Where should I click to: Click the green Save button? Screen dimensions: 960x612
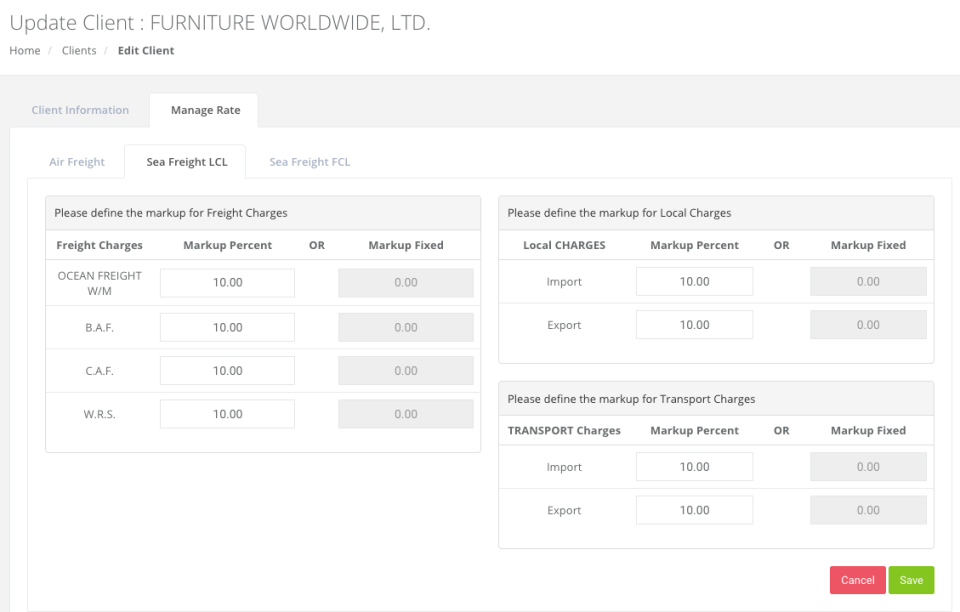tap(910, 580)
